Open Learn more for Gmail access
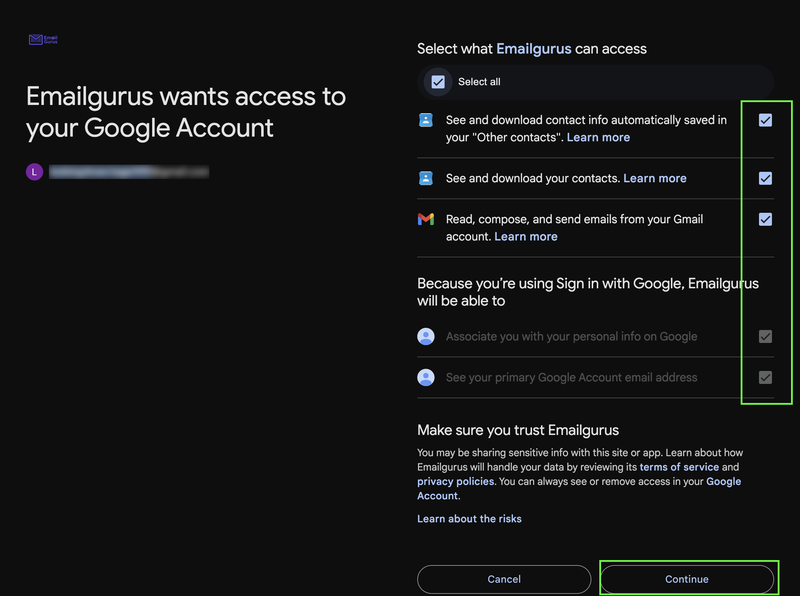800x596 pixels. coord(526,236)
